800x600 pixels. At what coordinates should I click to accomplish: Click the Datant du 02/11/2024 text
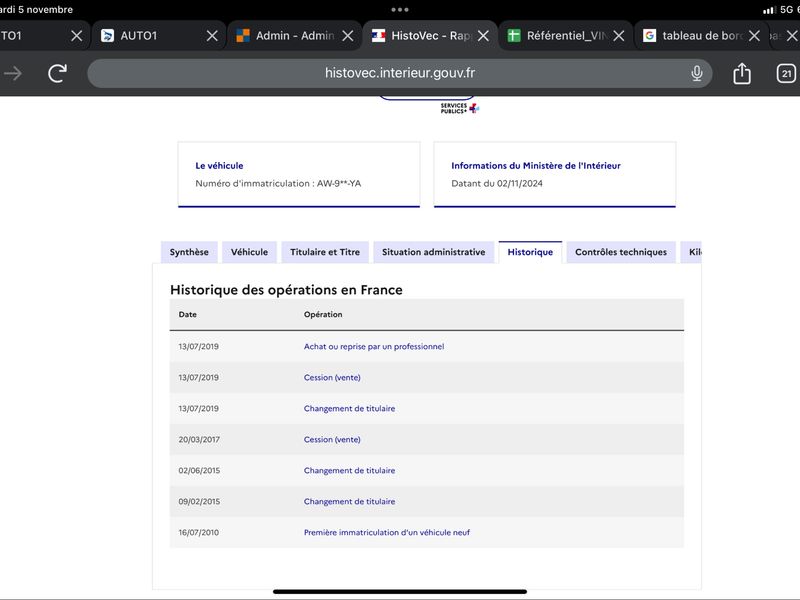(x=497, y=183)
